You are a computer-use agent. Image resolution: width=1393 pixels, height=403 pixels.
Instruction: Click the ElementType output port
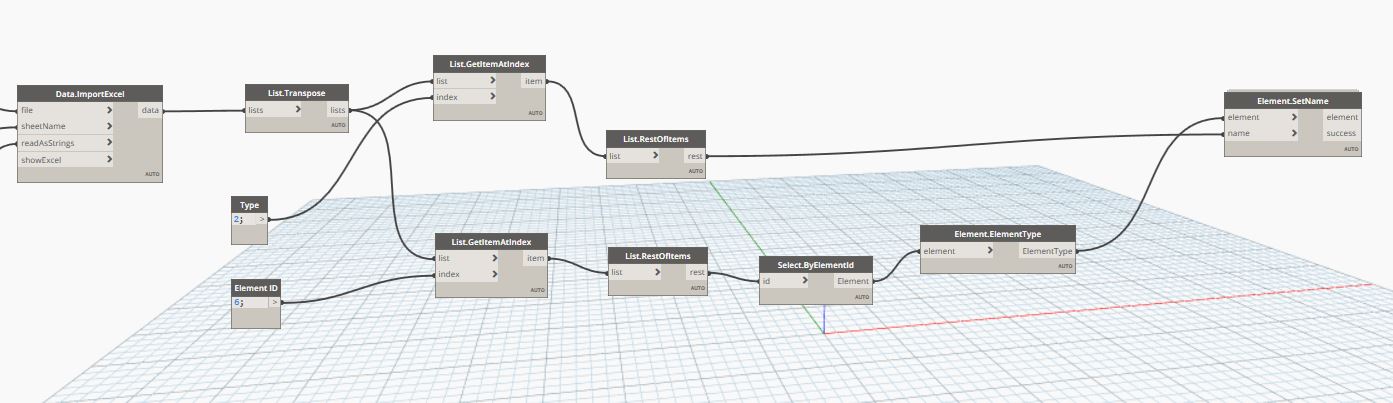[1047, 251]
